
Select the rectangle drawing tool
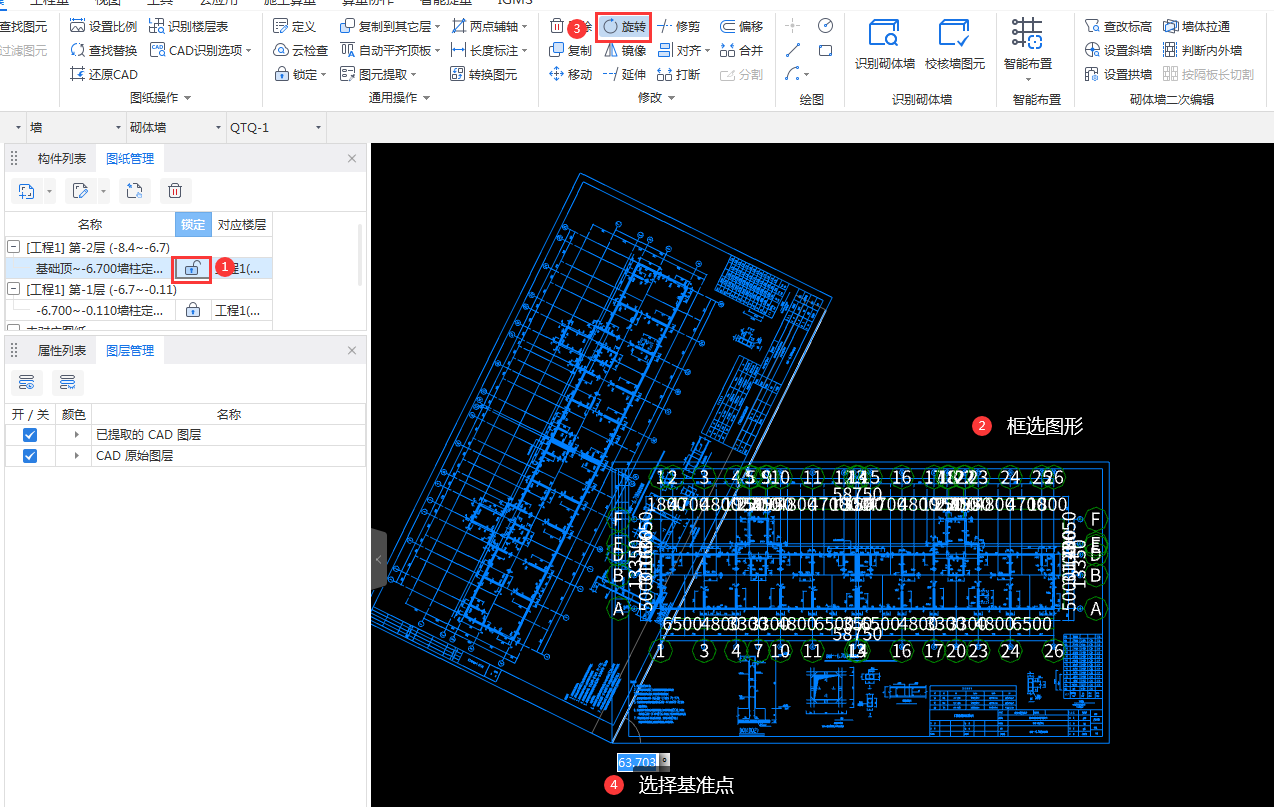(825, 50)
